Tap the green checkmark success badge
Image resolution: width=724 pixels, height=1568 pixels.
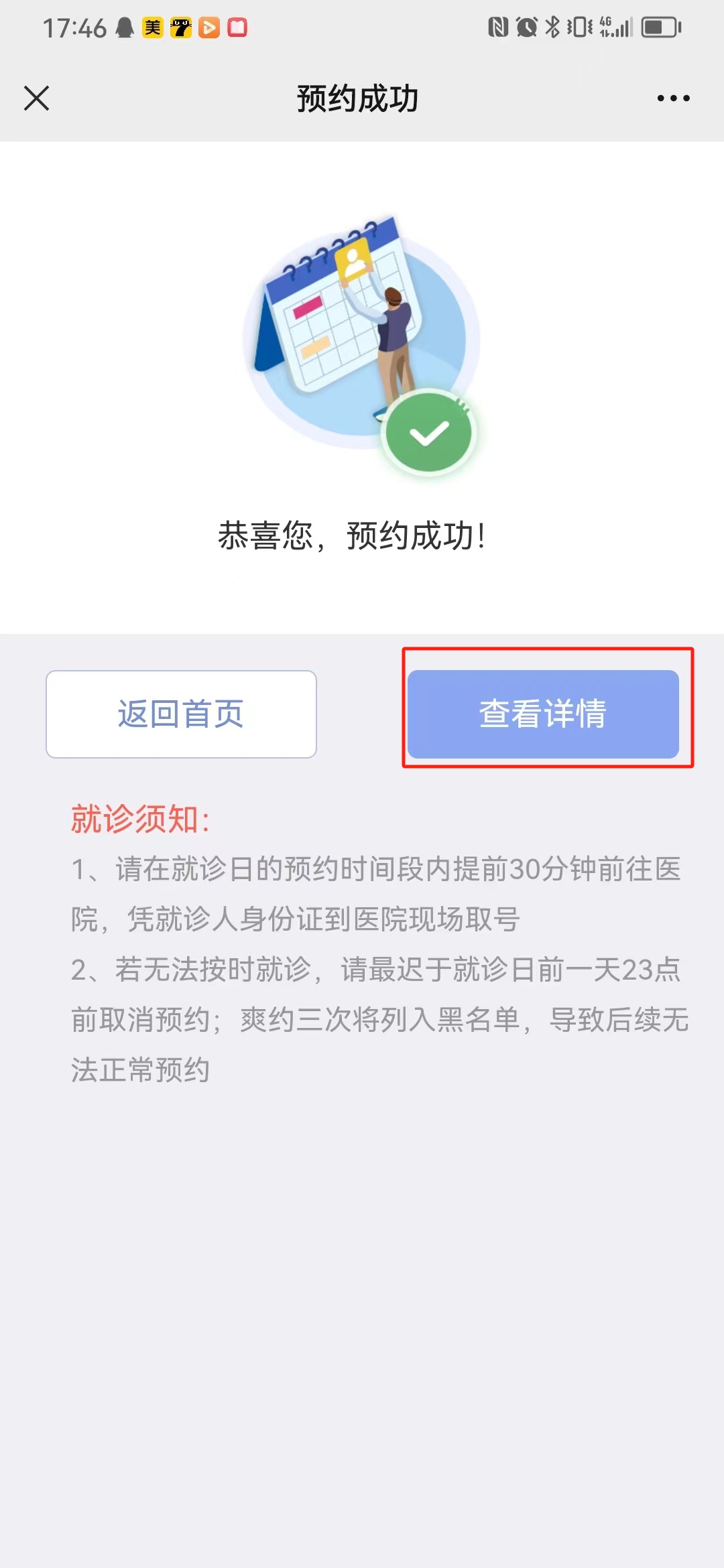(x=429, y=433)
